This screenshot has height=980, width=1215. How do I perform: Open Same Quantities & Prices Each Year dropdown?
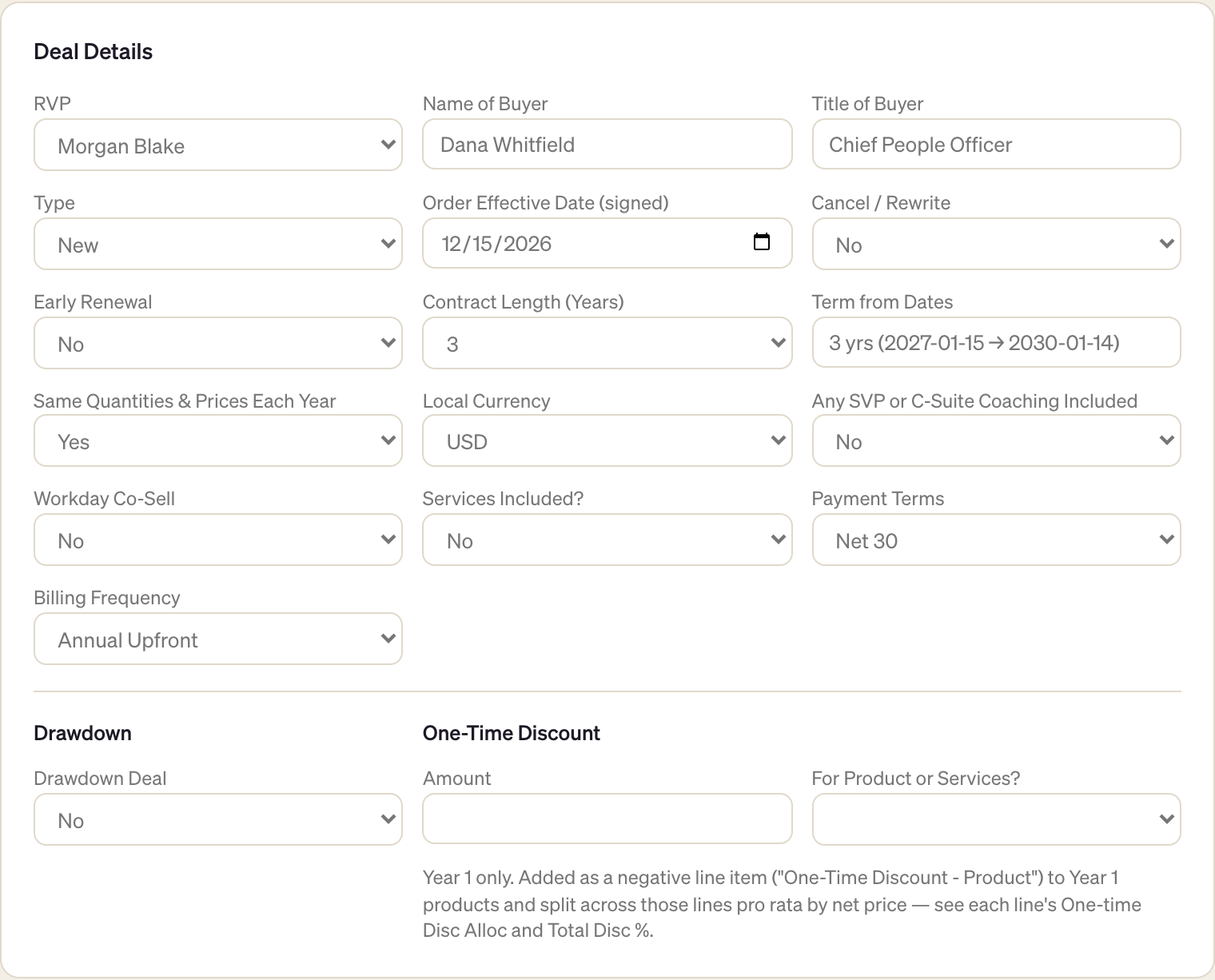pyautogui.click(x=218, y=440)
